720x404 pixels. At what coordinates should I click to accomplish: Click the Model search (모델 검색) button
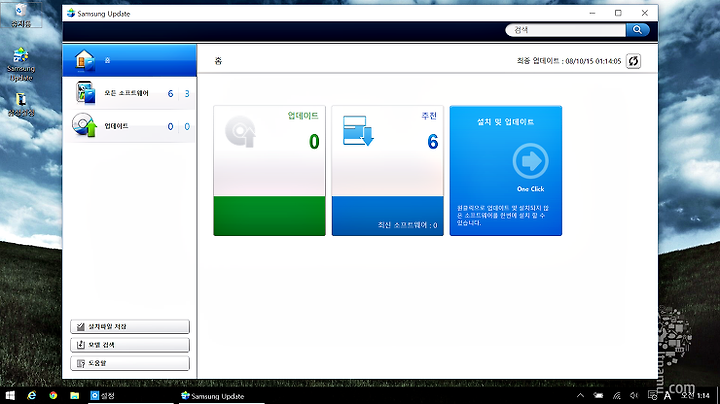tap(130, 345)
